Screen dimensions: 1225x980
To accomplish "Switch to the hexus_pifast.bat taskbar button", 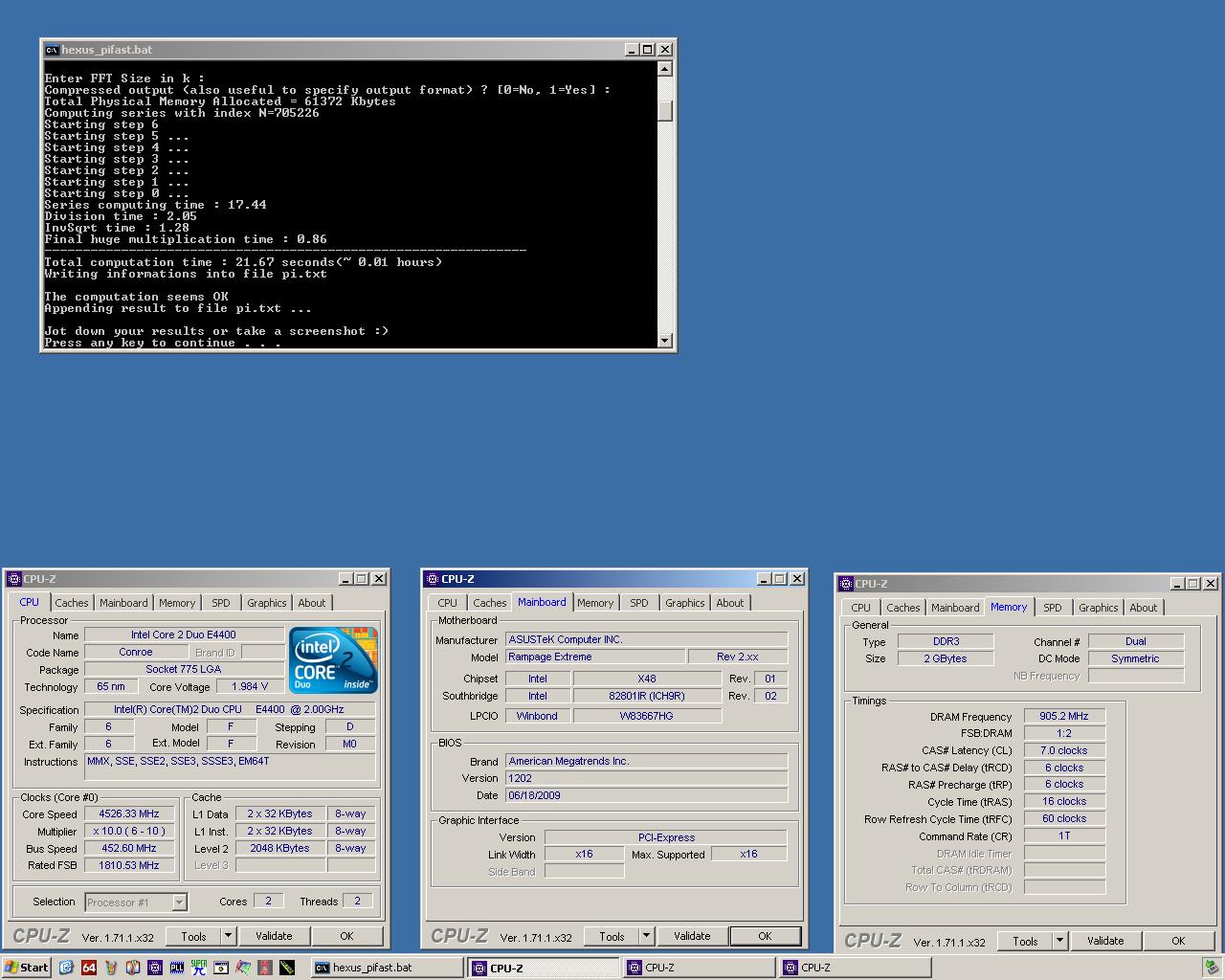I will tap(386, 968).
